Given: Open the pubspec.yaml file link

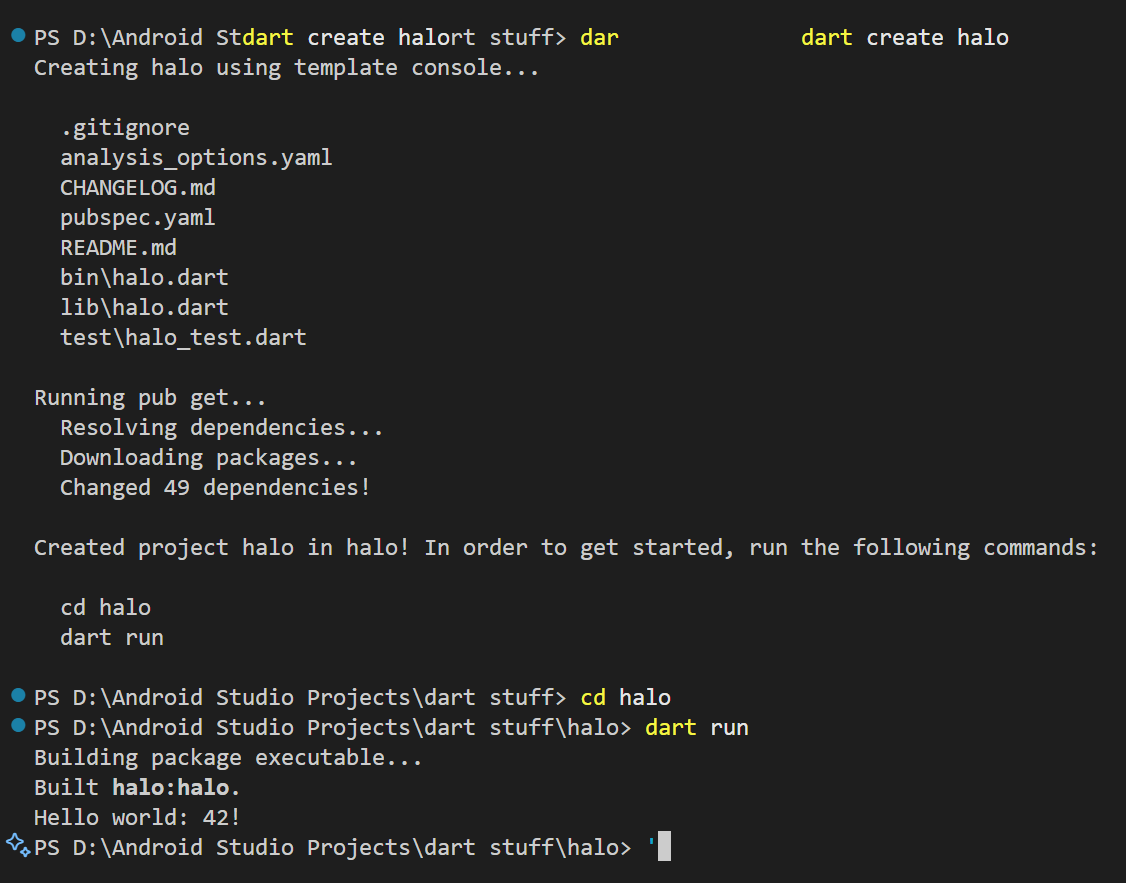Looking at the screenshot, I should [138, 218].
